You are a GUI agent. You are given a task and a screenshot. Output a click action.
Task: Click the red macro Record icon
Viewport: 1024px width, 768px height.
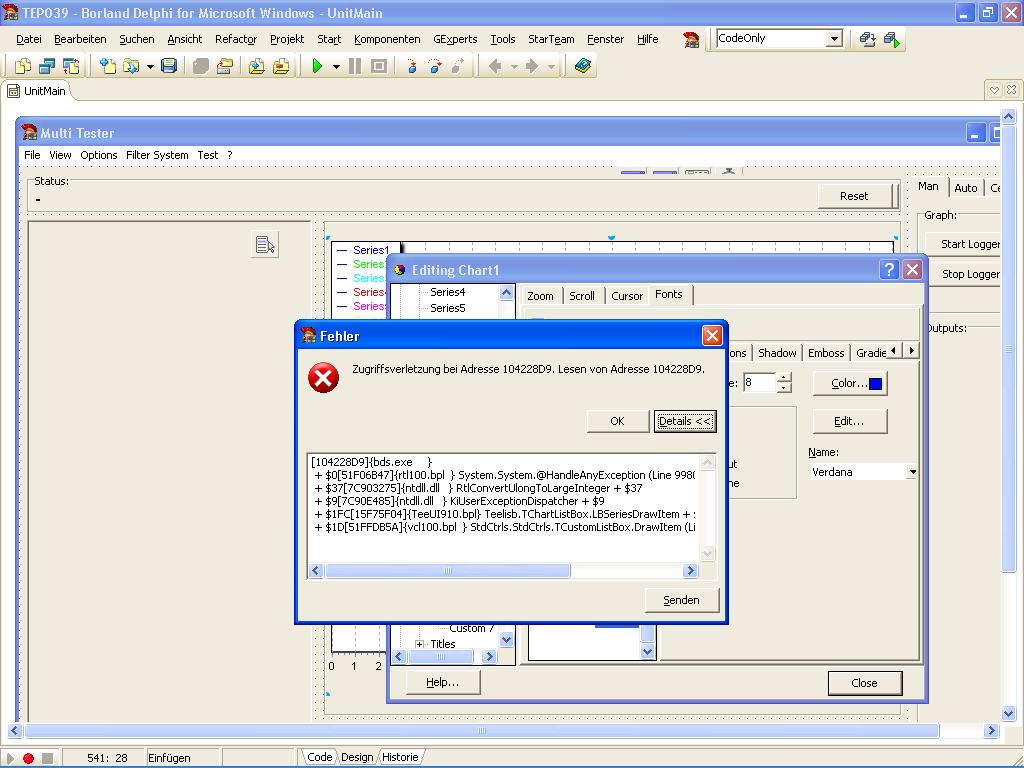[28, 758]
